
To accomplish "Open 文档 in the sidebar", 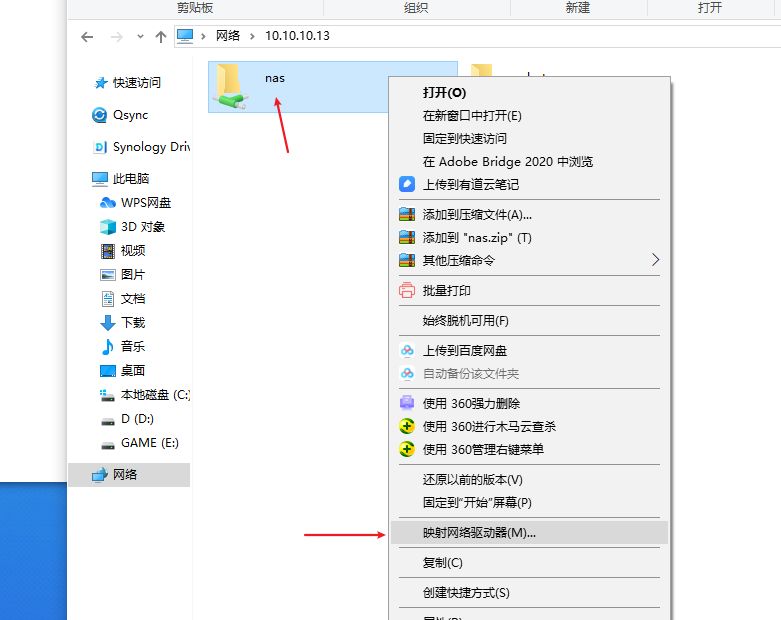I will point(133,299).
